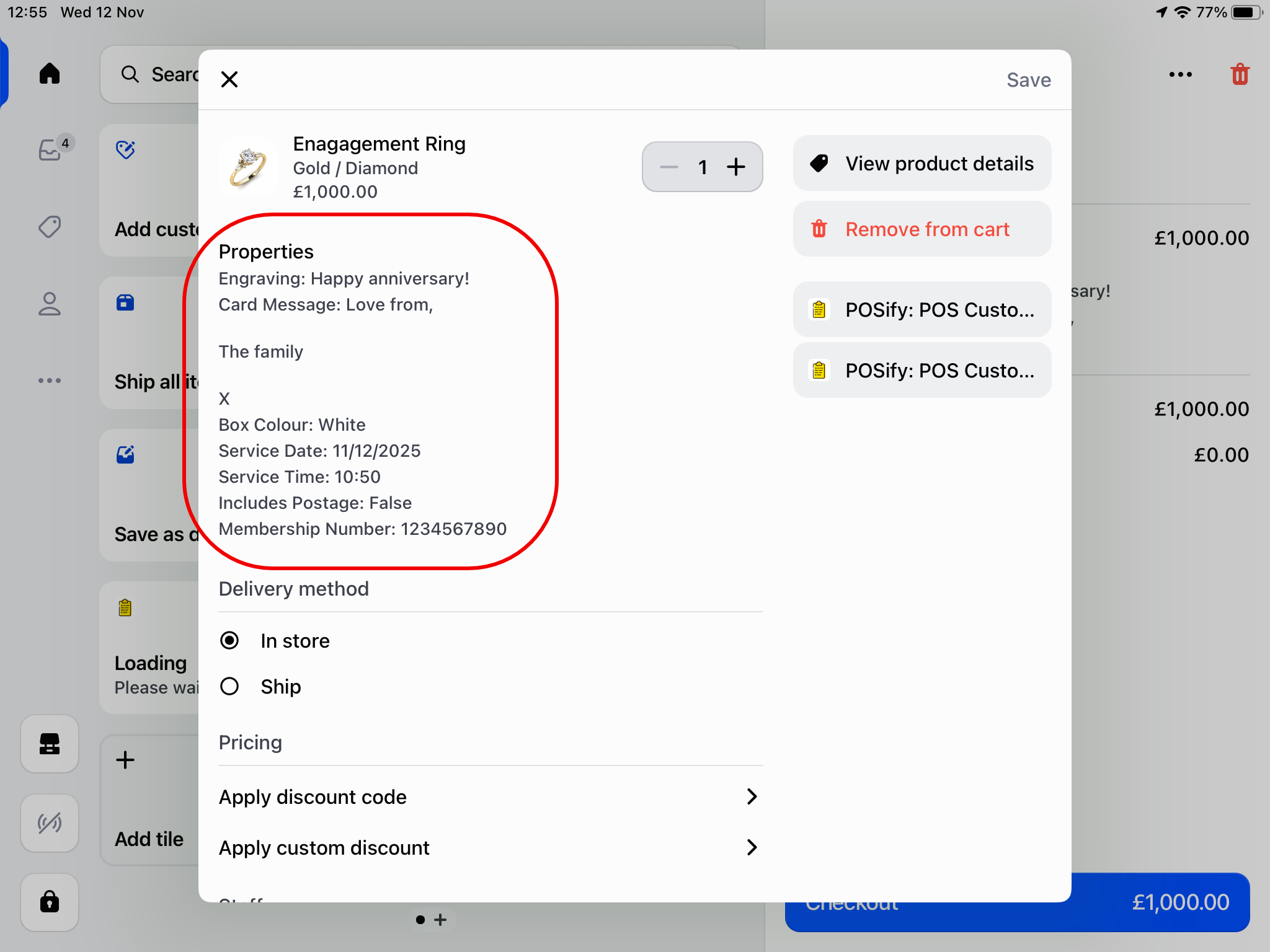Clear the cart using the red trash icon

tap(1238, 74)
